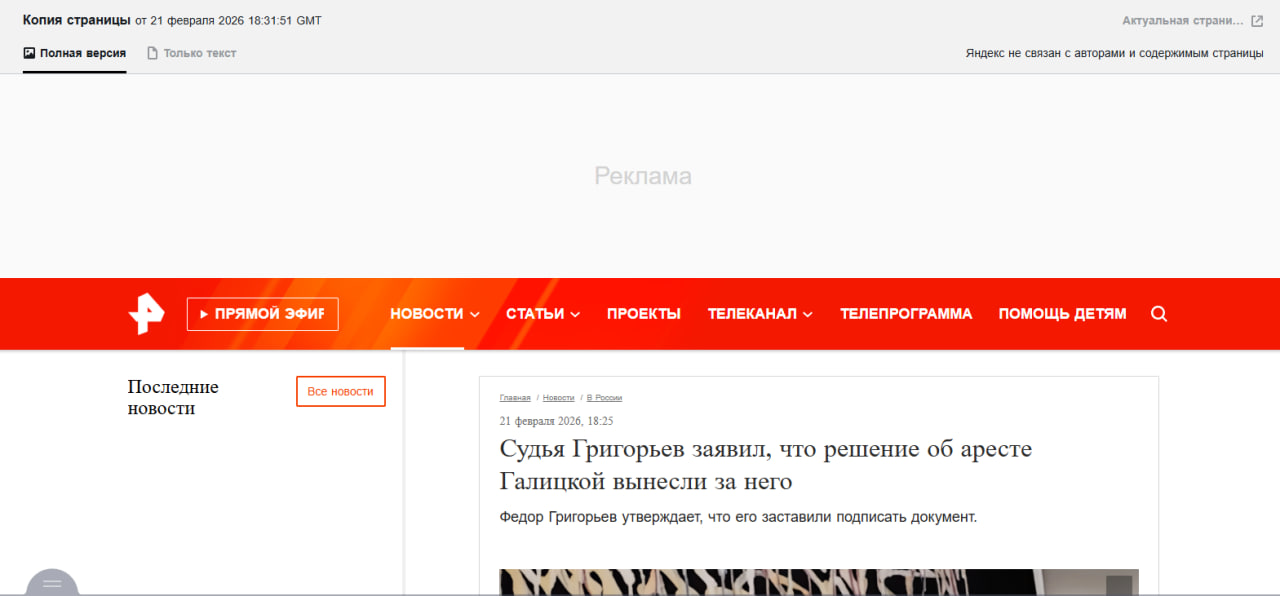Image resolution: width=1280 pixels, height=596 pixels.
Task: Expand the Телеканал dropdown menu
Action: [759, 314]
